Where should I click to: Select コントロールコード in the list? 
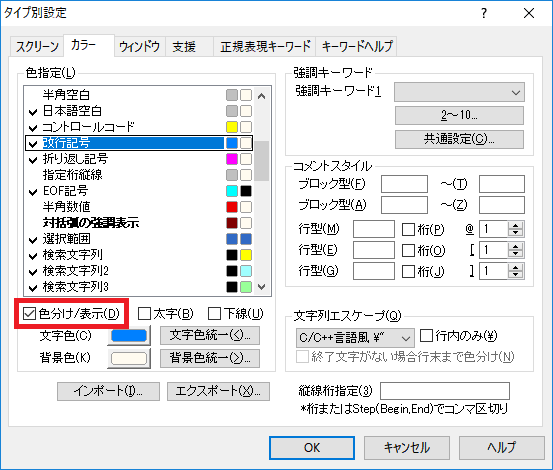pyautogui.click(x=139, y=127)
